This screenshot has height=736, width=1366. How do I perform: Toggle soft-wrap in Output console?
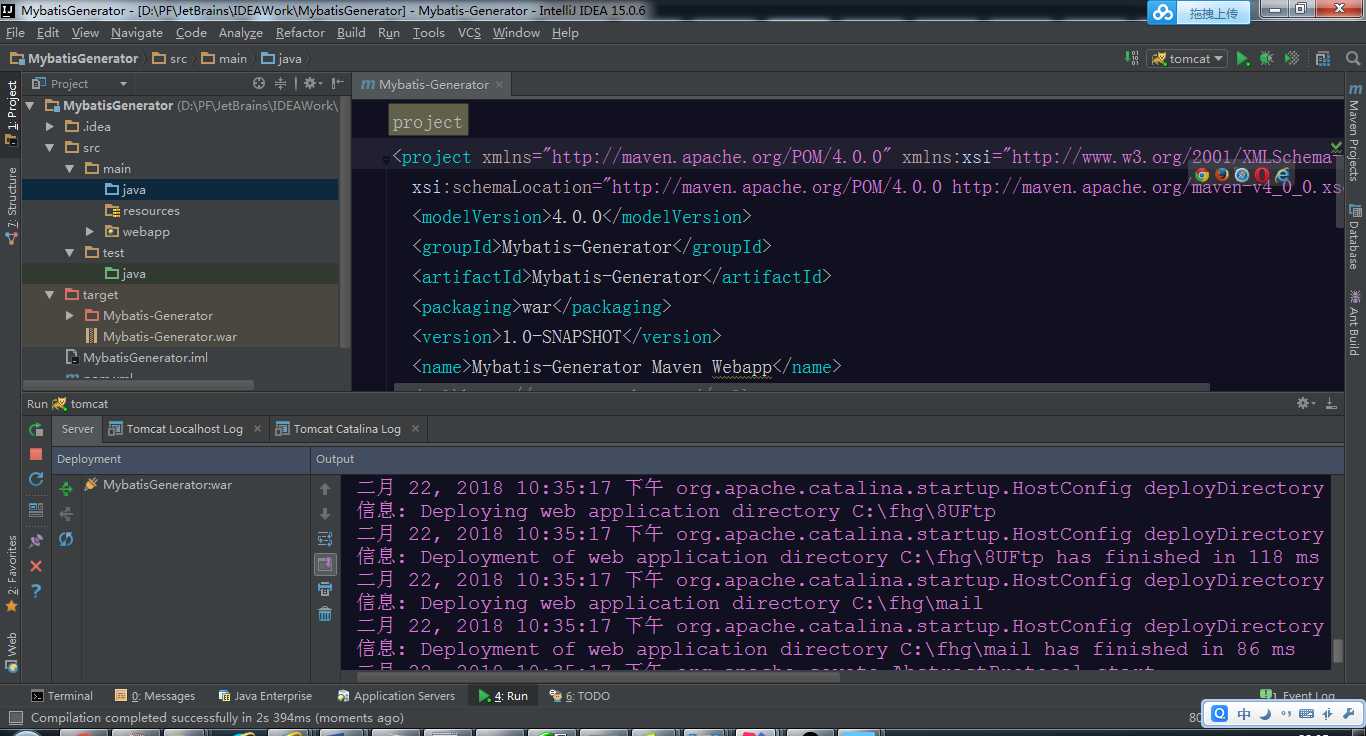coord(325,539)
